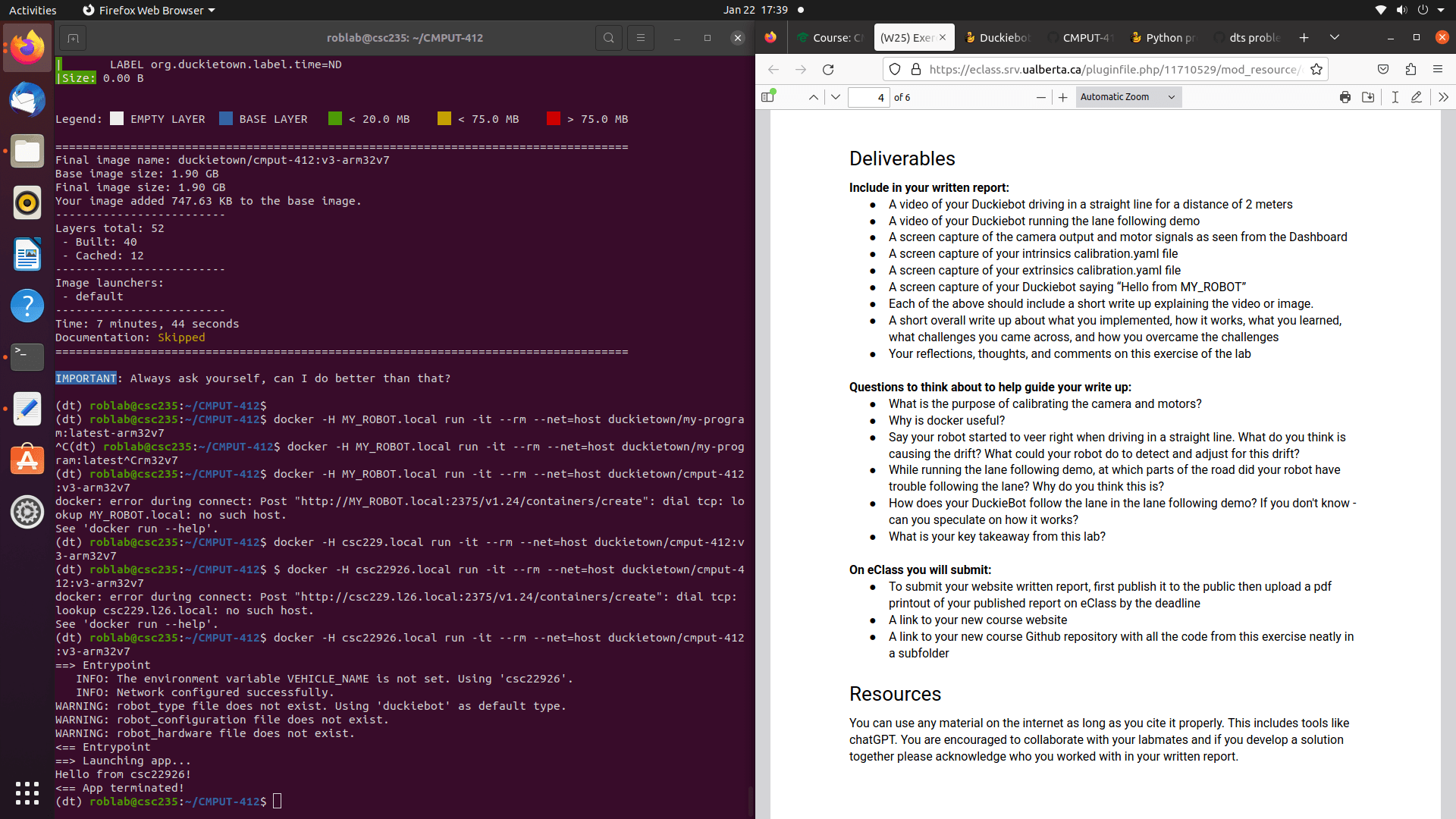This screenshot has width=1456, height=819.
Task: Save the PDF with the download icon
Action: 1368,97
